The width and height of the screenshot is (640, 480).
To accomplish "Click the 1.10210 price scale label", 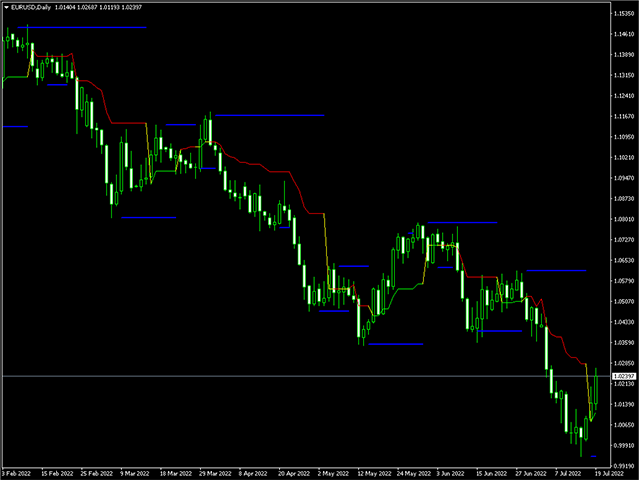I will [624, 158].
